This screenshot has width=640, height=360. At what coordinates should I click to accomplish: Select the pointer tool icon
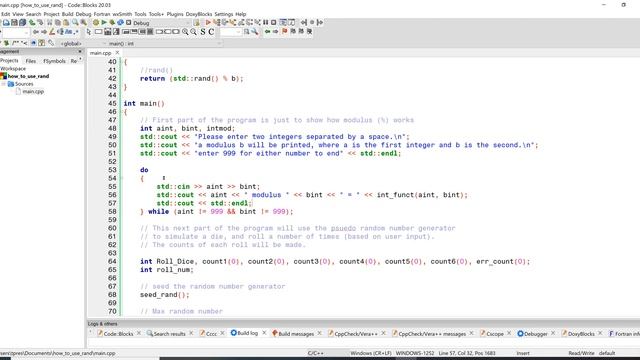coord(89,31)
